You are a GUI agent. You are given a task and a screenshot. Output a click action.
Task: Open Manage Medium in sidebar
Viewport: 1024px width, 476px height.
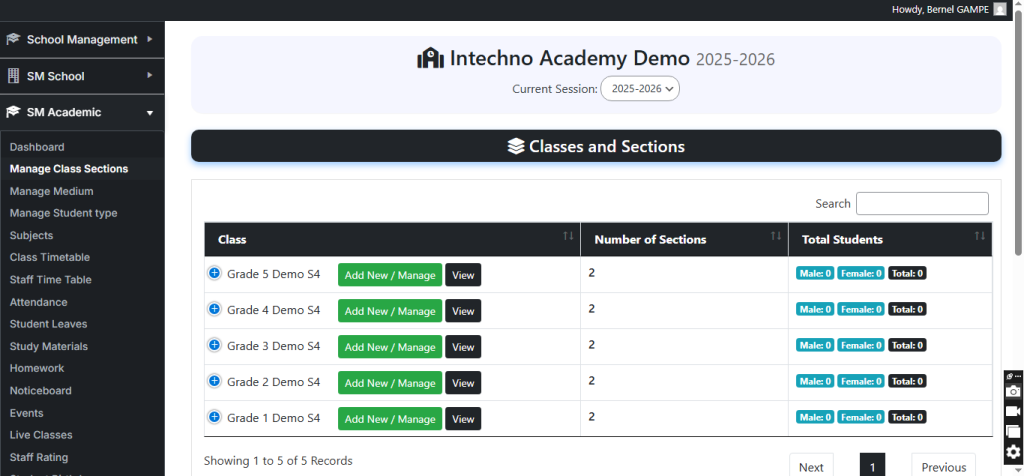tap(52, 191)
